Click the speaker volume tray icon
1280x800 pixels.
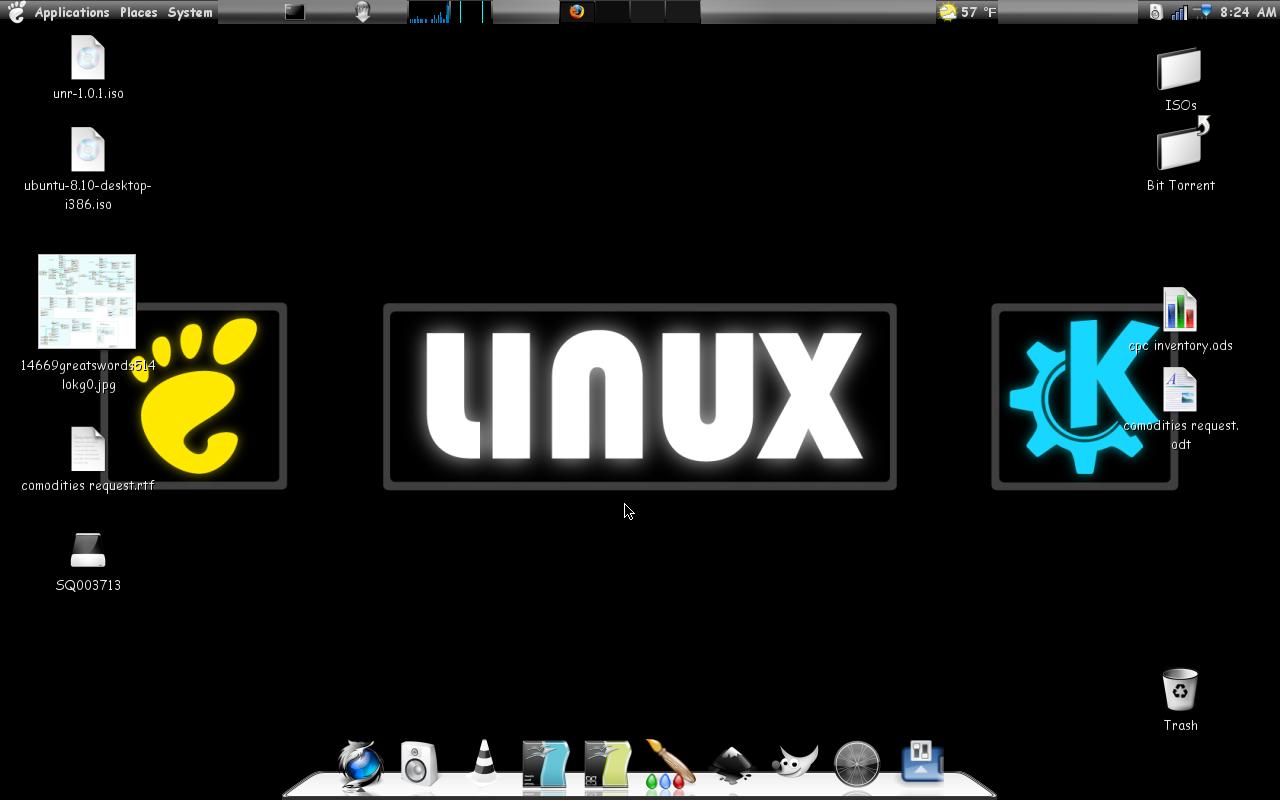click(x=1156, y=12)
